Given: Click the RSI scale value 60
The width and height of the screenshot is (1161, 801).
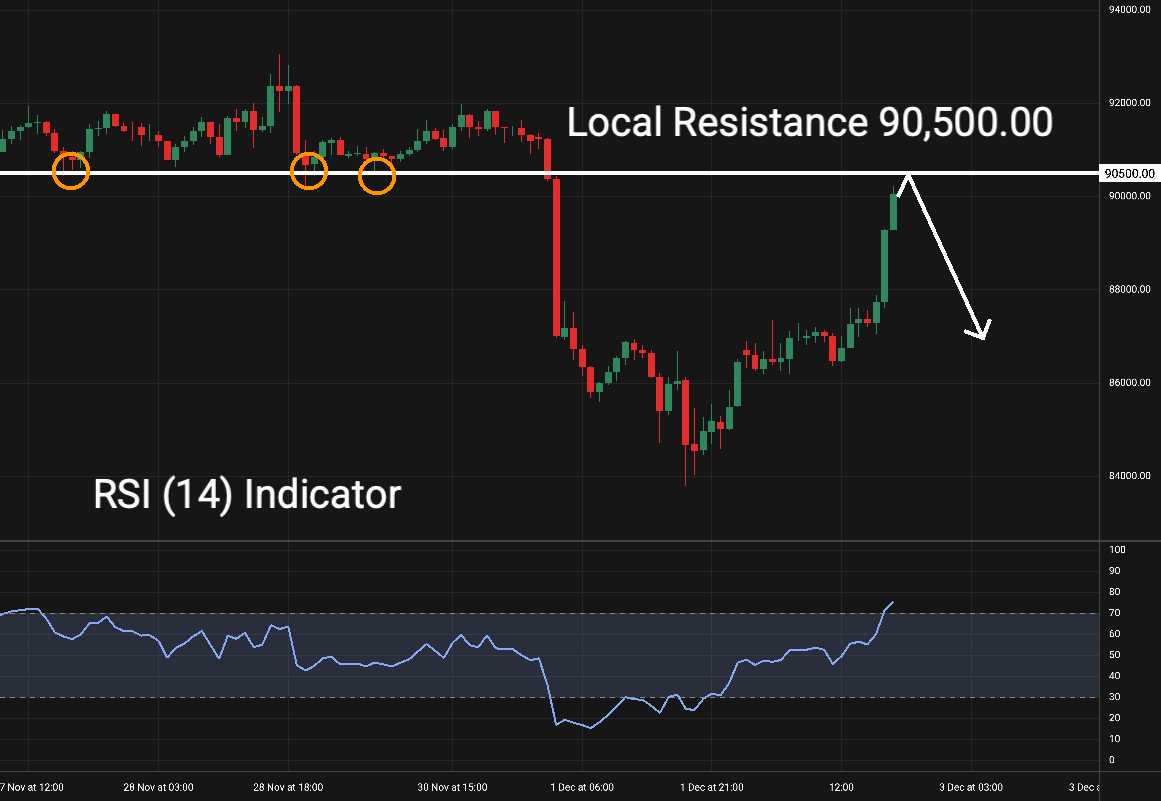Looking at the screenshot, I should tap(1115, 634).
